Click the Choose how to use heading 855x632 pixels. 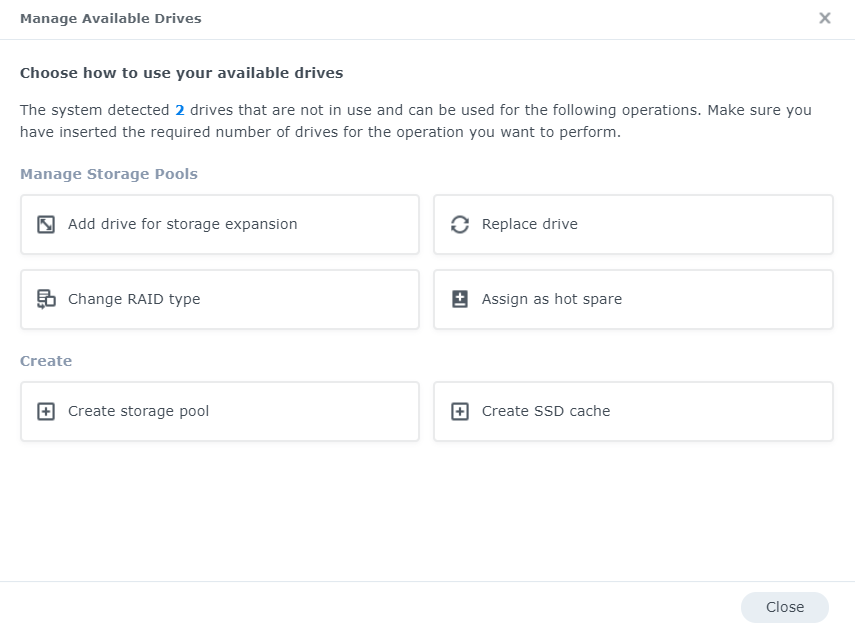pos(182,73)
